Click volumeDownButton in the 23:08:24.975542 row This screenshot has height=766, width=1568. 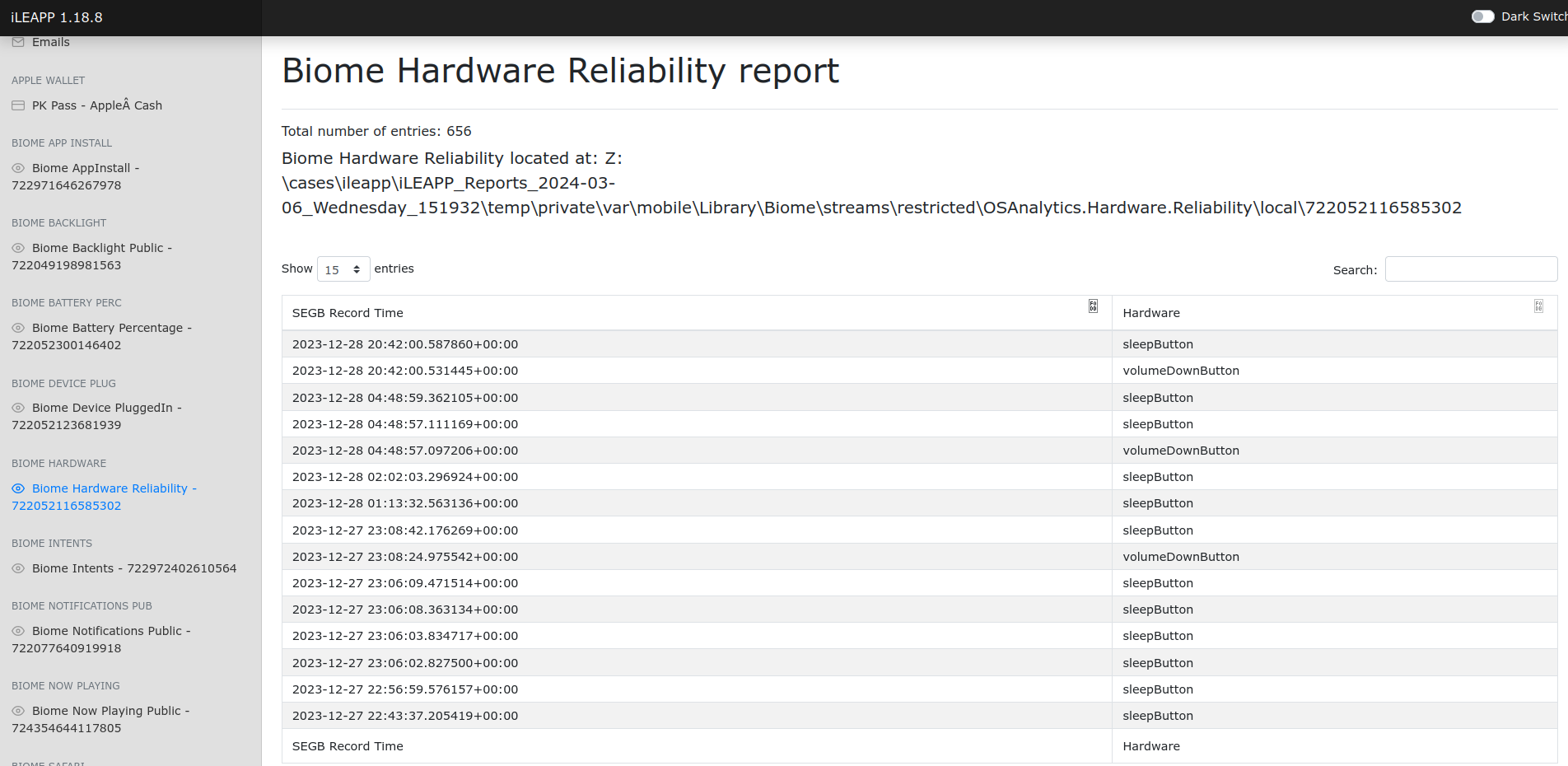click(1181, 557)
